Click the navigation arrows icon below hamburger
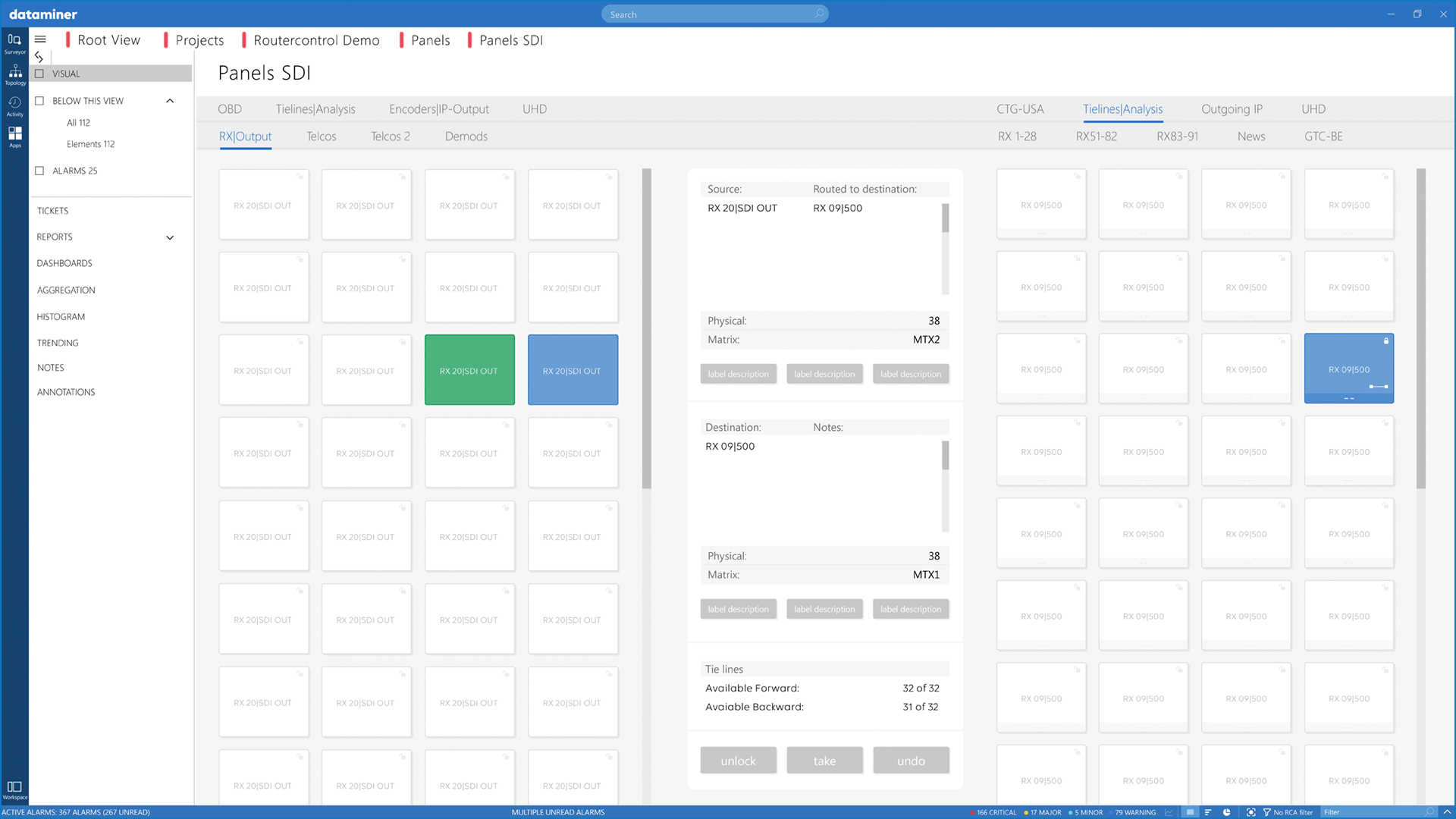1456x819 pixels. pos(39,57)
